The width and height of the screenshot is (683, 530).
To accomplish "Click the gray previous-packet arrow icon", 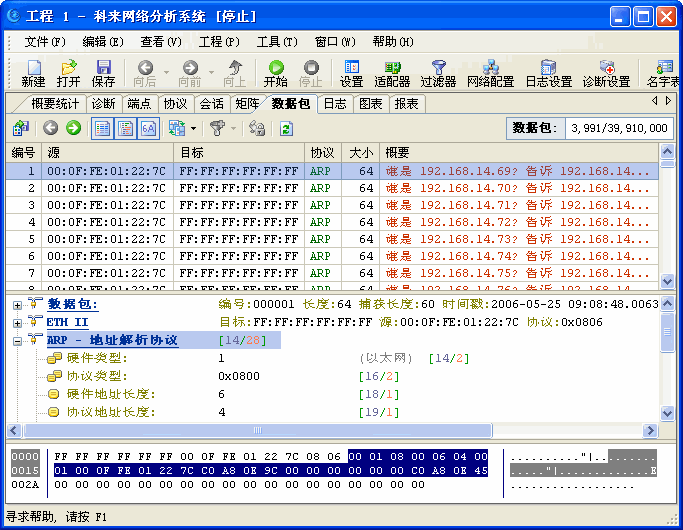I will click(x=51, y=128).
